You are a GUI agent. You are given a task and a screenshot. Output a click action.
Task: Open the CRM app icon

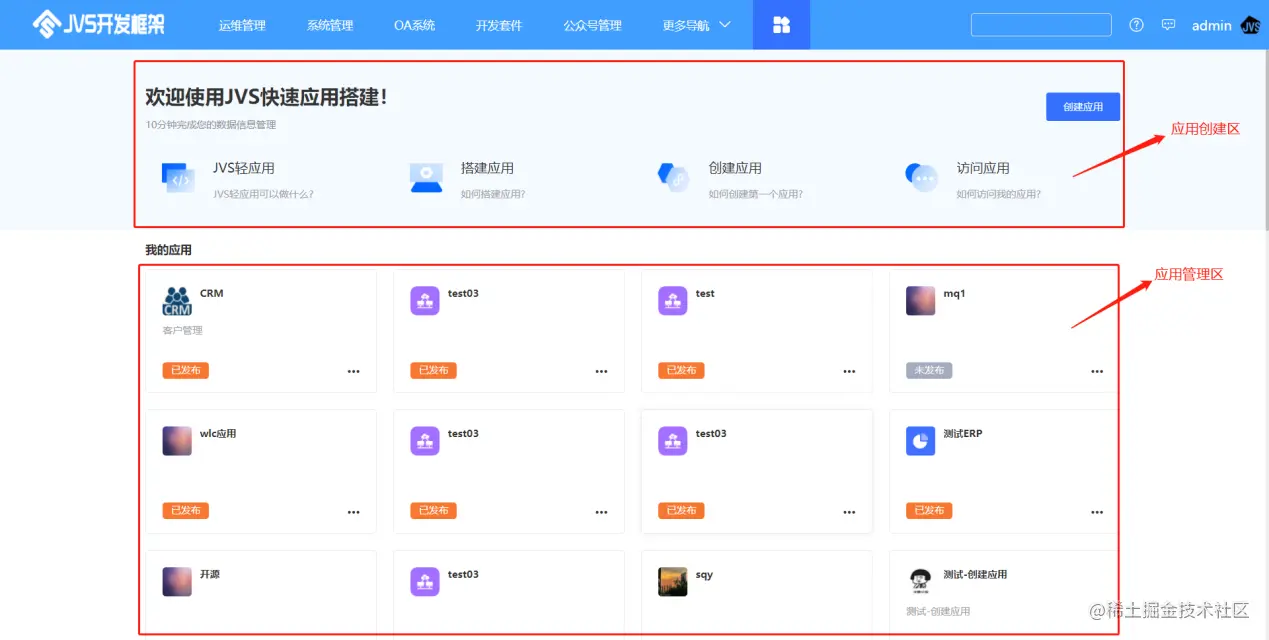point(177,301)
